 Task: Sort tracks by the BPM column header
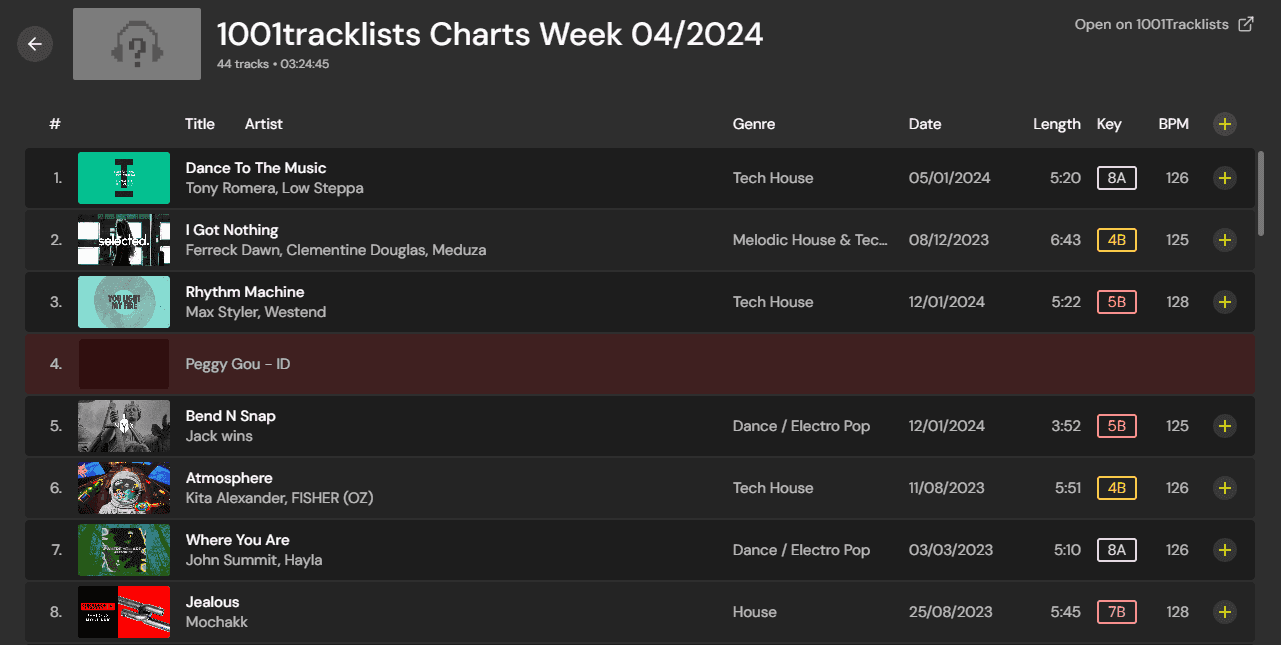coord(1173,124)
